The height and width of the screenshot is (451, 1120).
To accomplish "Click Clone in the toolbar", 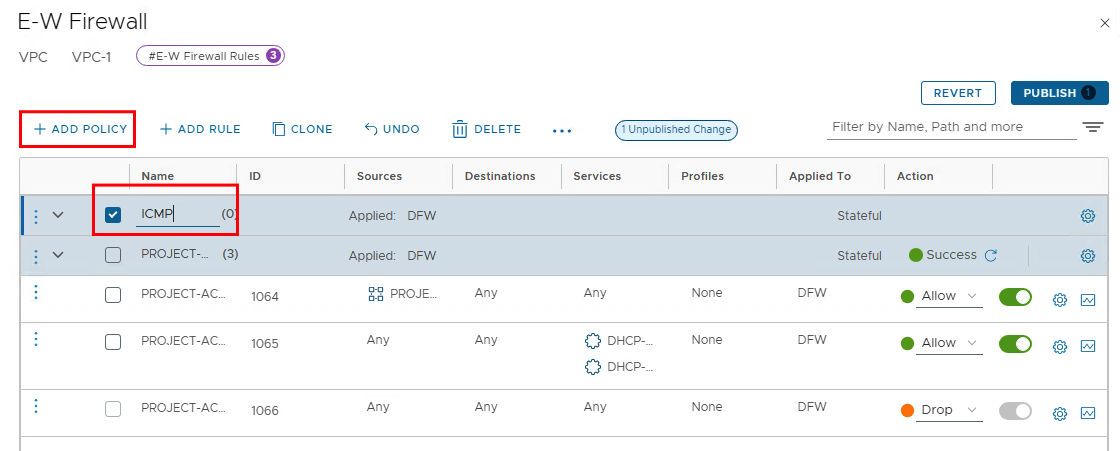I will pyautogui.click(x=302, y=129).
